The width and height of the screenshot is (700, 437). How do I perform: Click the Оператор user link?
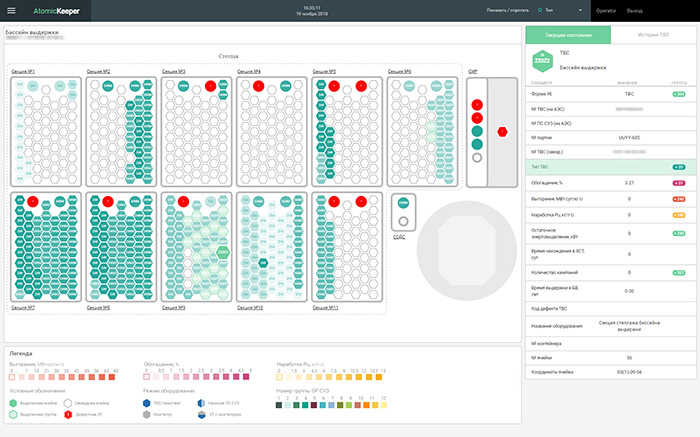(605, 11)
